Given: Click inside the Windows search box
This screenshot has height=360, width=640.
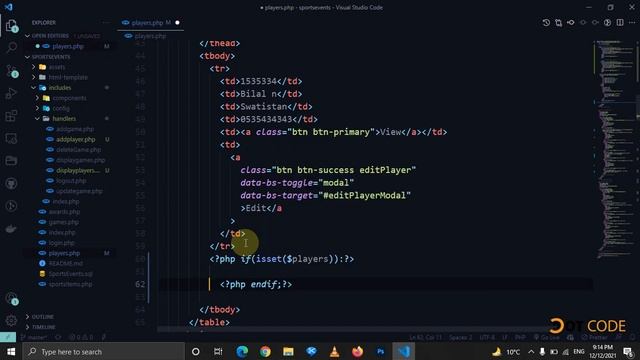Looking at the screenshot, I should point(104,351).
